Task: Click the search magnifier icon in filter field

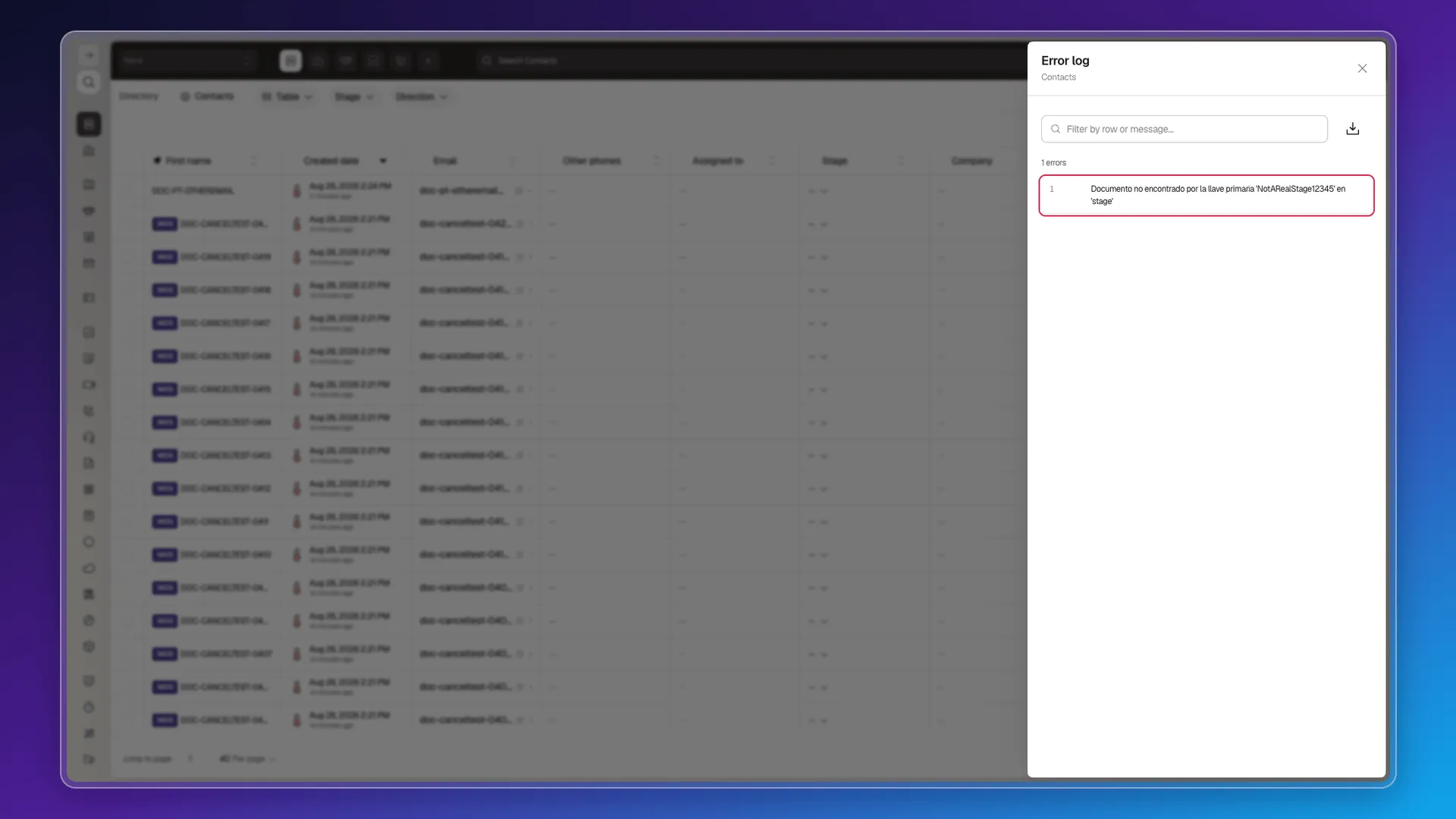Action: point(1055,129)
